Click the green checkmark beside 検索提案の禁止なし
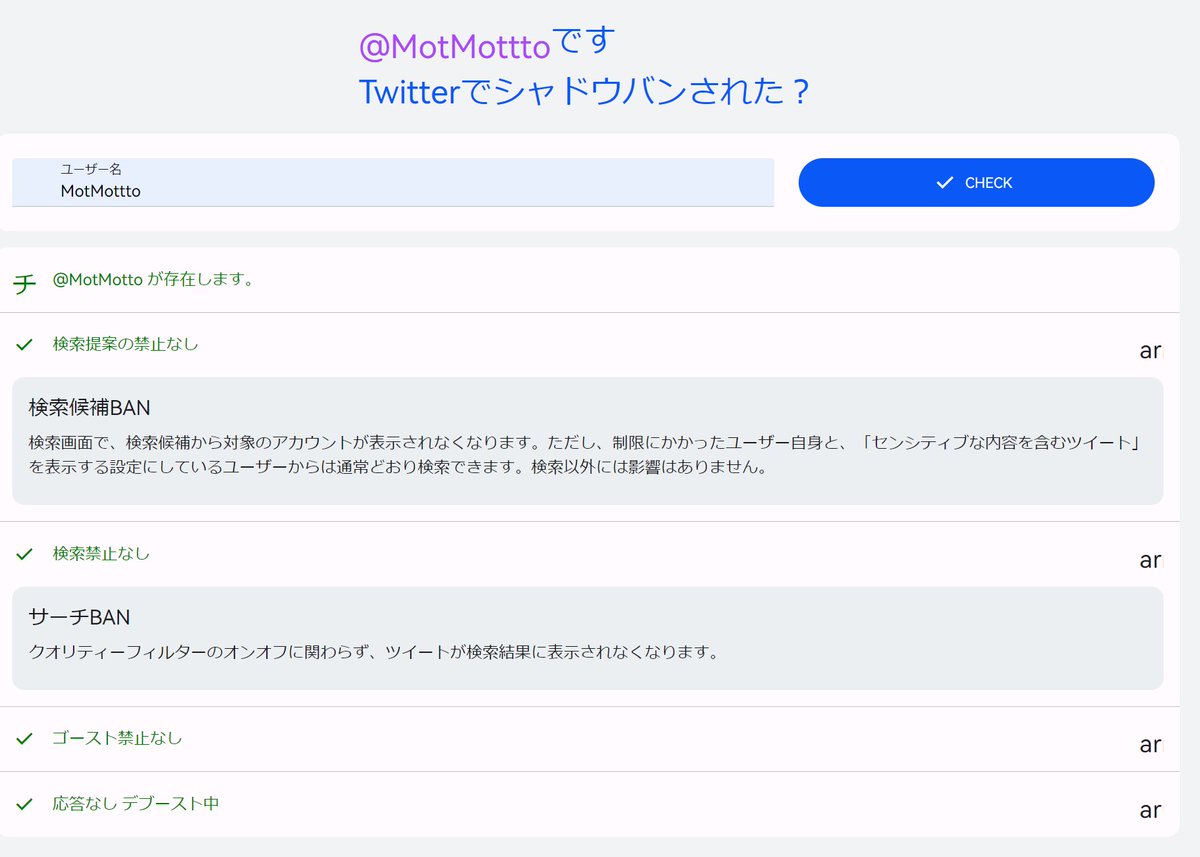 point(25,344)
